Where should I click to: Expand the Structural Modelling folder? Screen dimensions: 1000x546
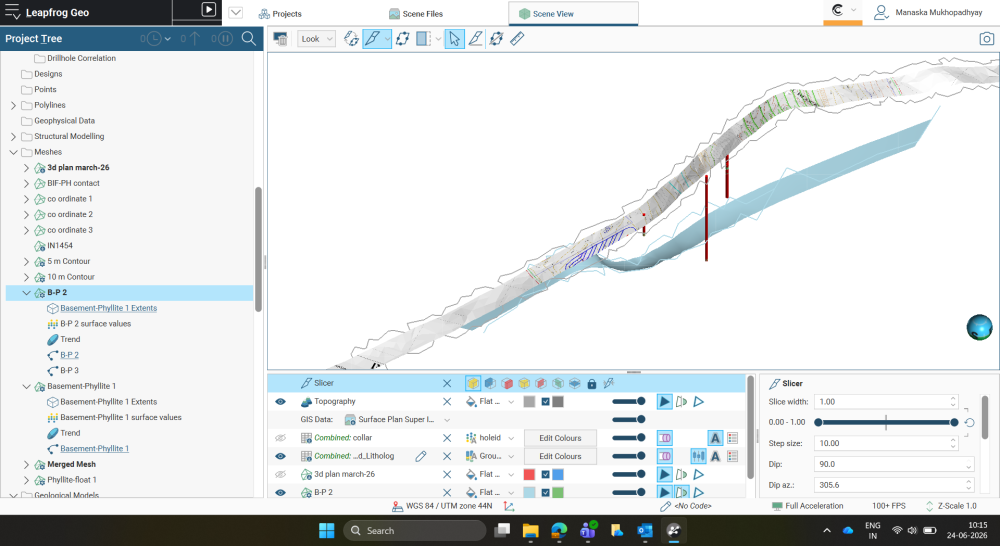click(x=13, y=136)
